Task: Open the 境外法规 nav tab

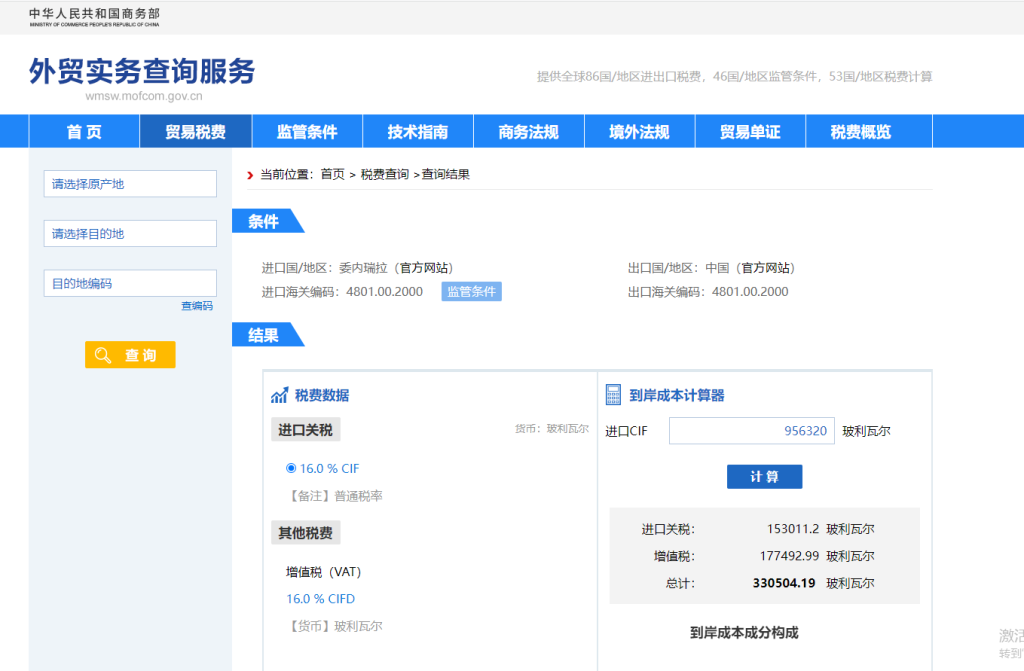Action: [639, 131]
